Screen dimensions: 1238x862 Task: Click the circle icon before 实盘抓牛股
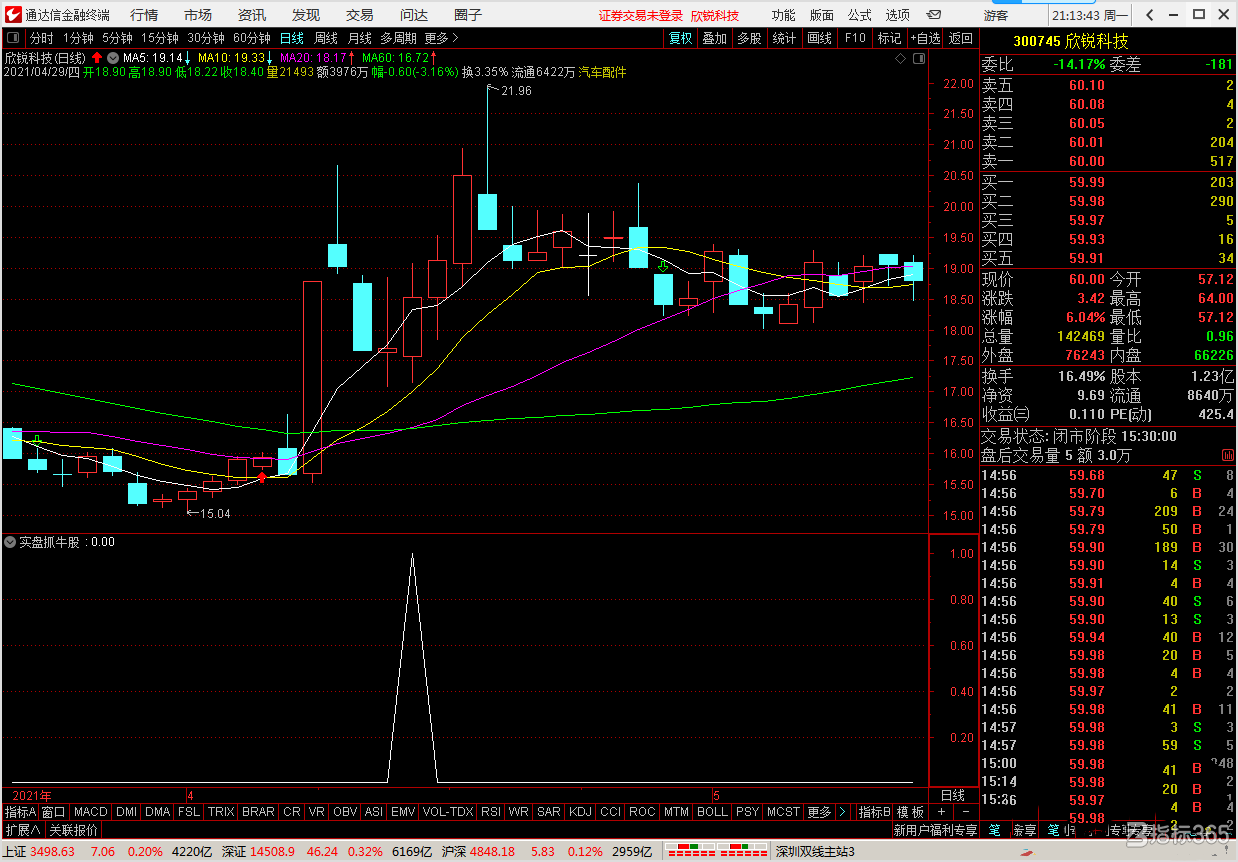10,542
